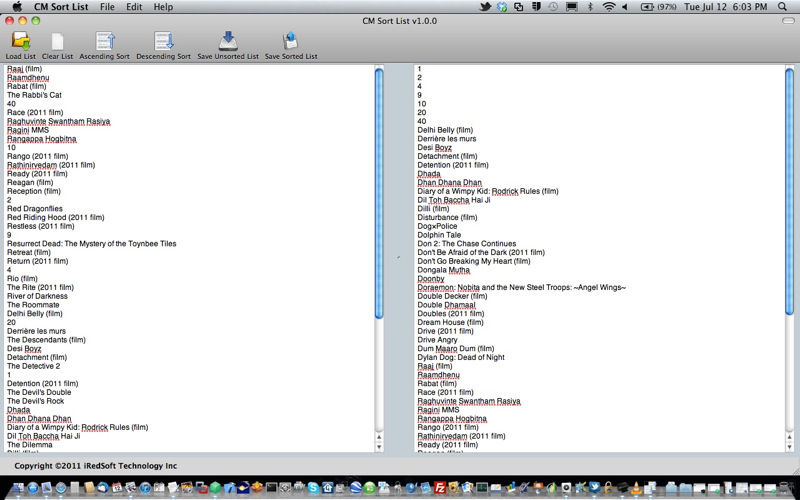This screenshot has width=800, height=500.
Task: Click 'Rango (2011 film)' in left list
Action: (37, 156)
